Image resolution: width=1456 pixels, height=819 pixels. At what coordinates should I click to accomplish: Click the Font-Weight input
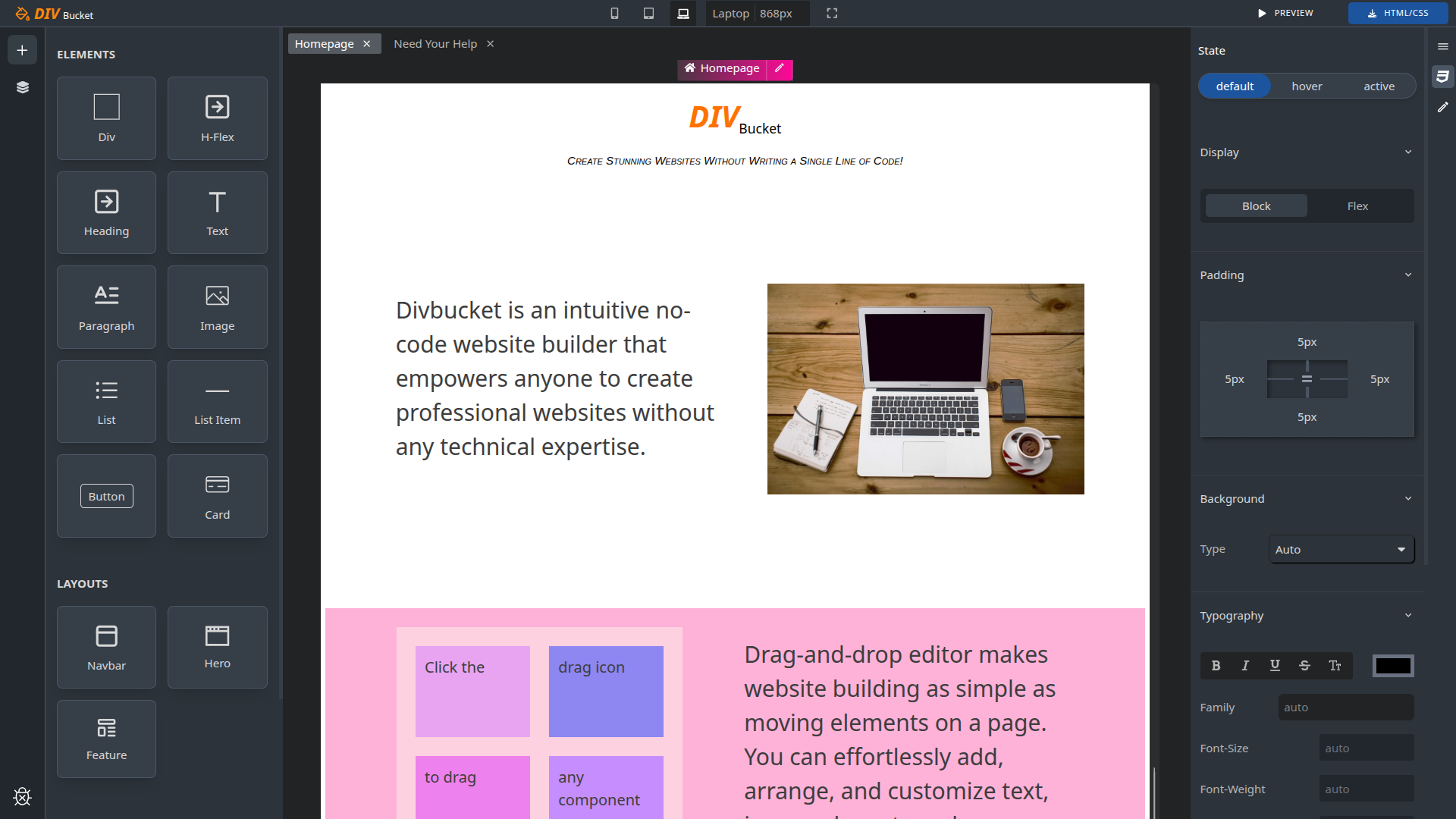[x=1366, y=789]
